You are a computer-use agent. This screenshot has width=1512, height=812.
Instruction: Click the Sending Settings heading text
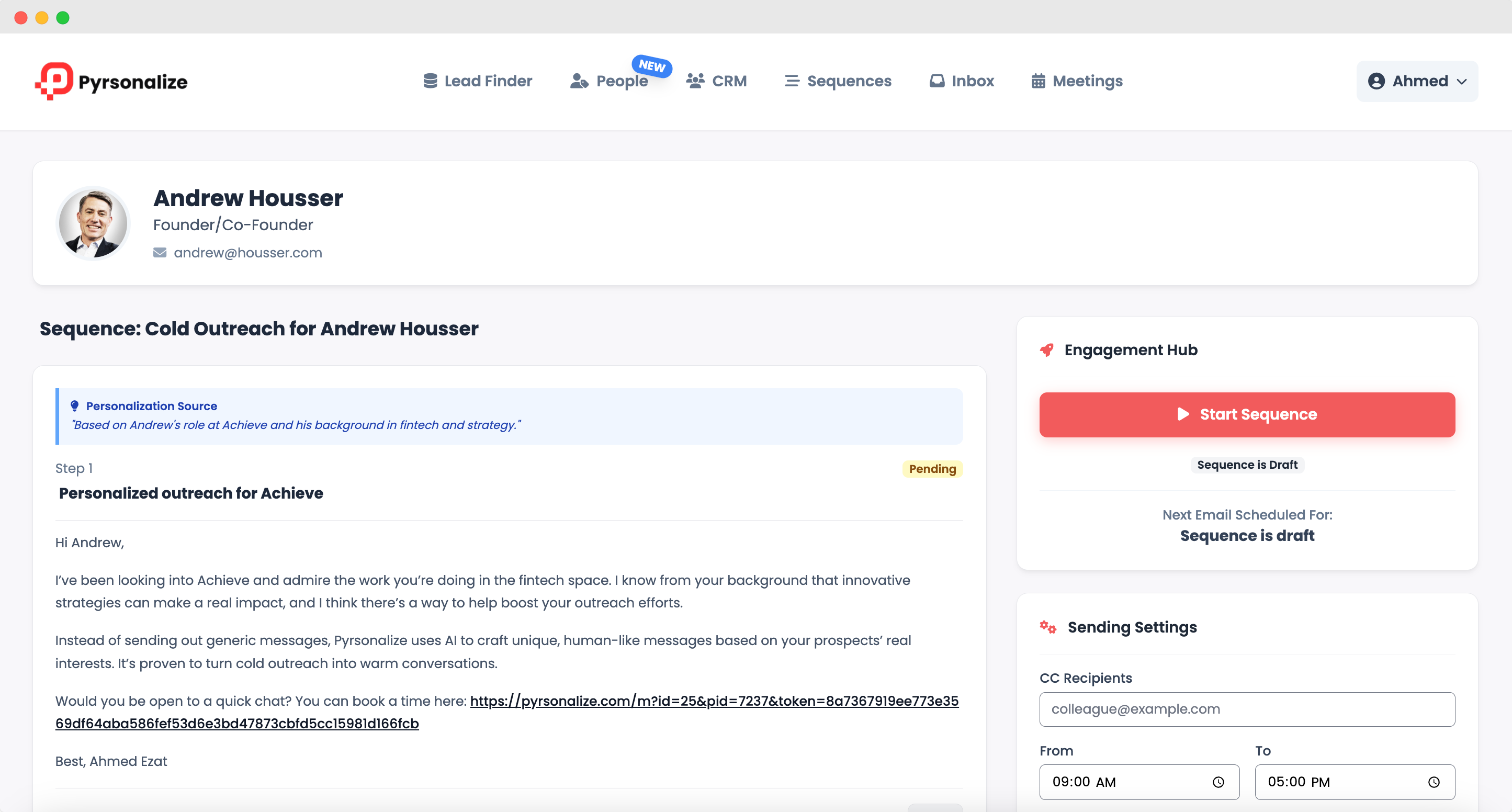(1132, 627)
